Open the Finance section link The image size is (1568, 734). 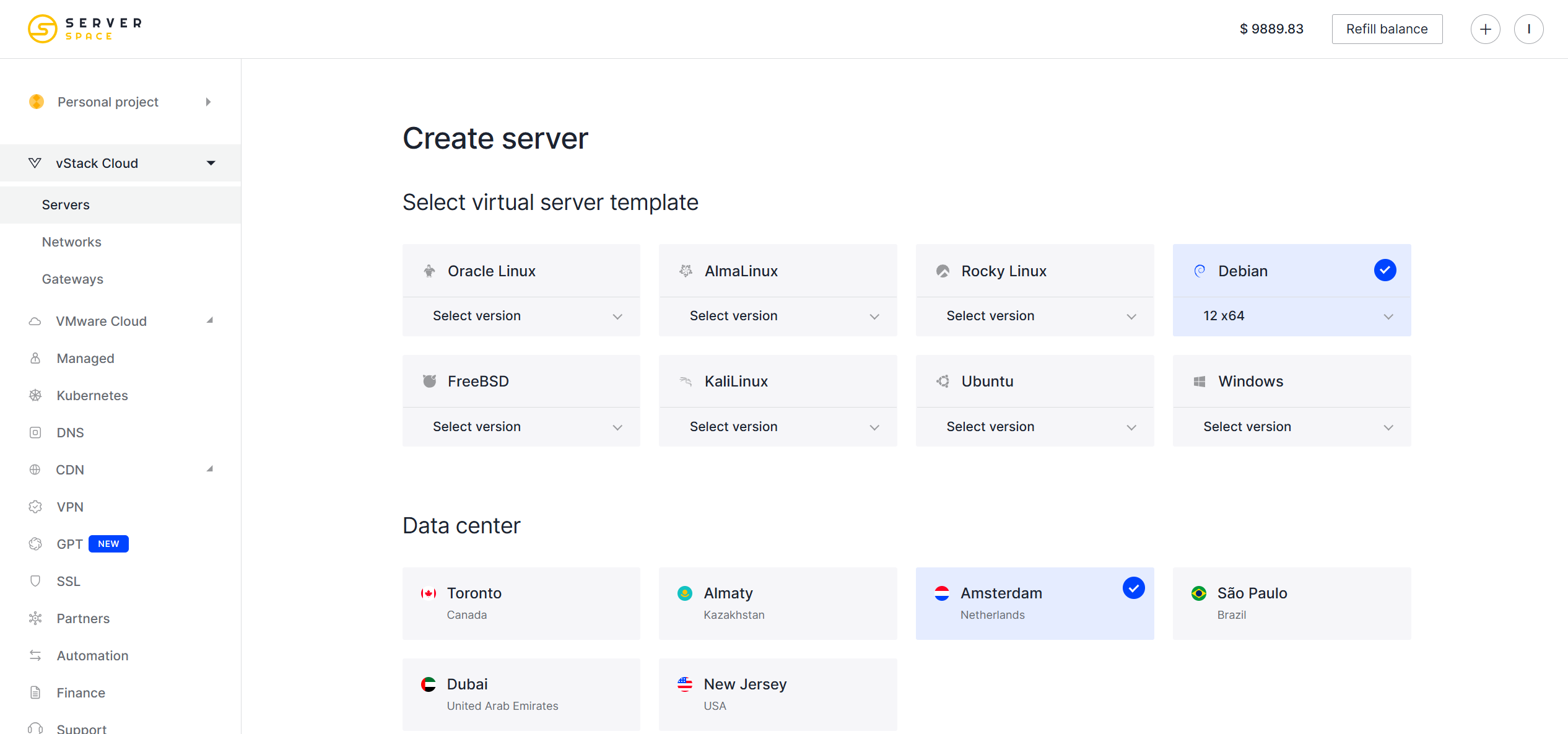pos(81,692)
